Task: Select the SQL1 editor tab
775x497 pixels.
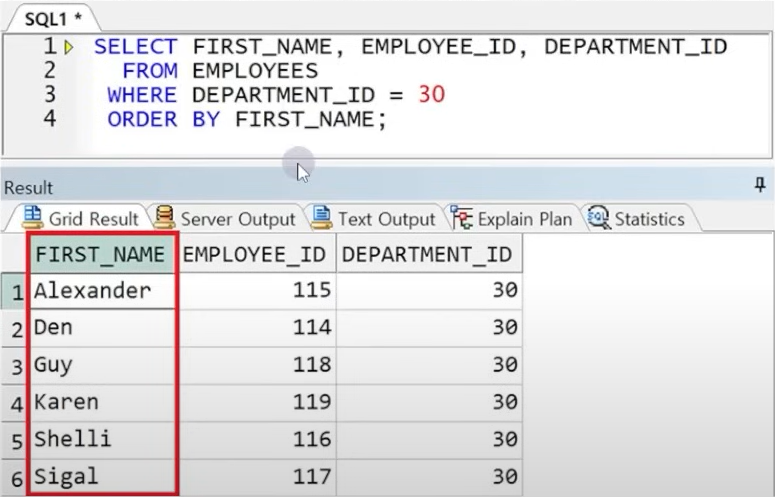Action: tap(53, 18)
